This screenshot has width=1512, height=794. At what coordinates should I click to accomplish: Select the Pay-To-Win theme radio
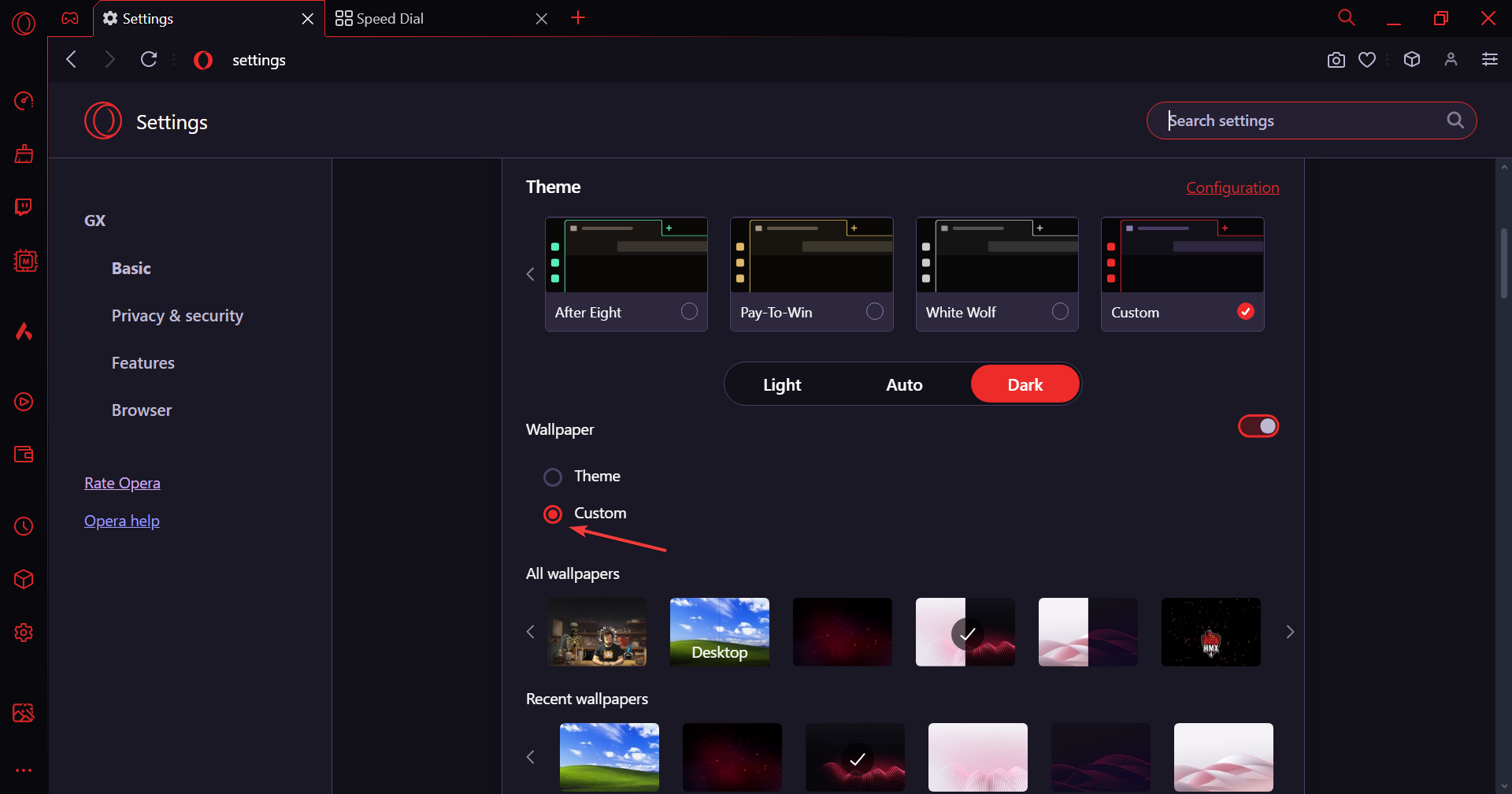tap(875, 311)
